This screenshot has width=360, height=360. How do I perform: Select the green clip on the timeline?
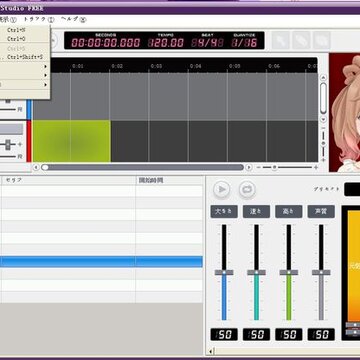tap(72, 141)
